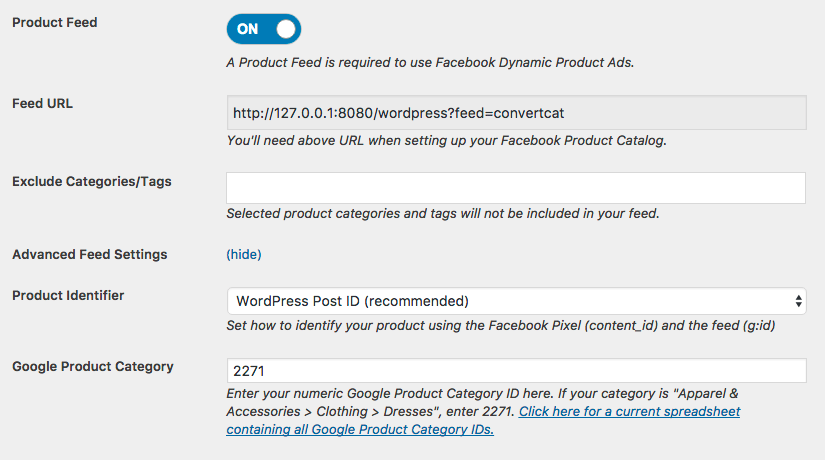The width and height of the screenshot is (825, 460).
Task: Focus the Exclude Categories/Tags input box
Action: [516, 188]
